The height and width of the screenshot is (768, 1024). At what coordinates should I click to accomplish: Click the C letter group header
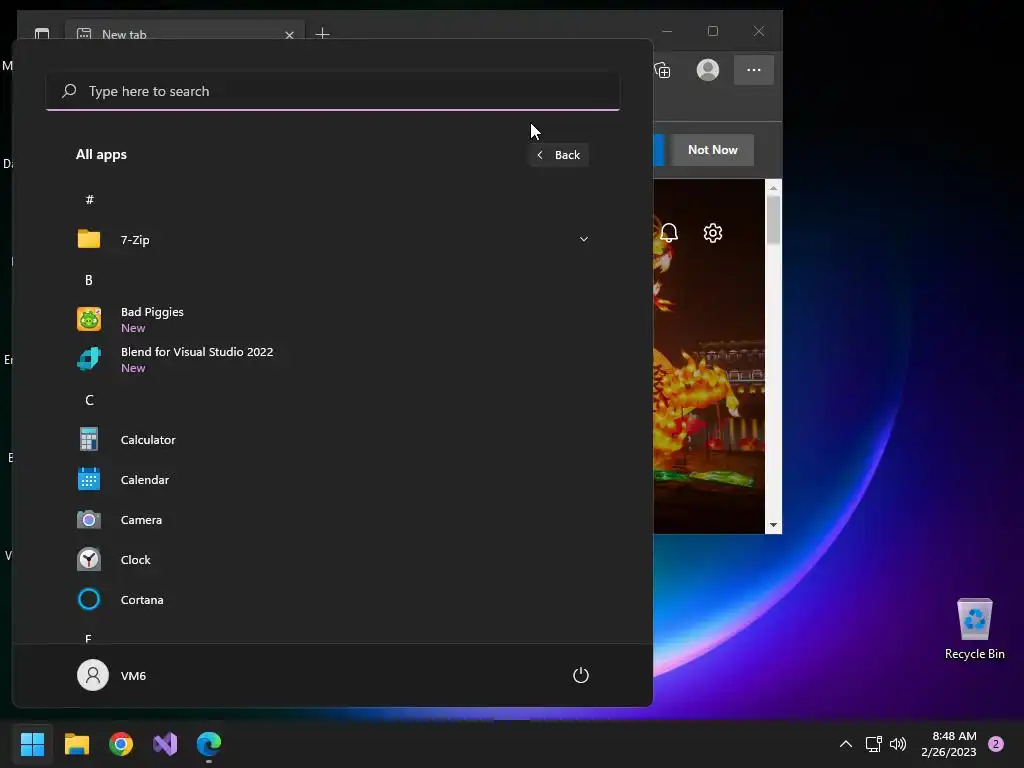(89, 400)
